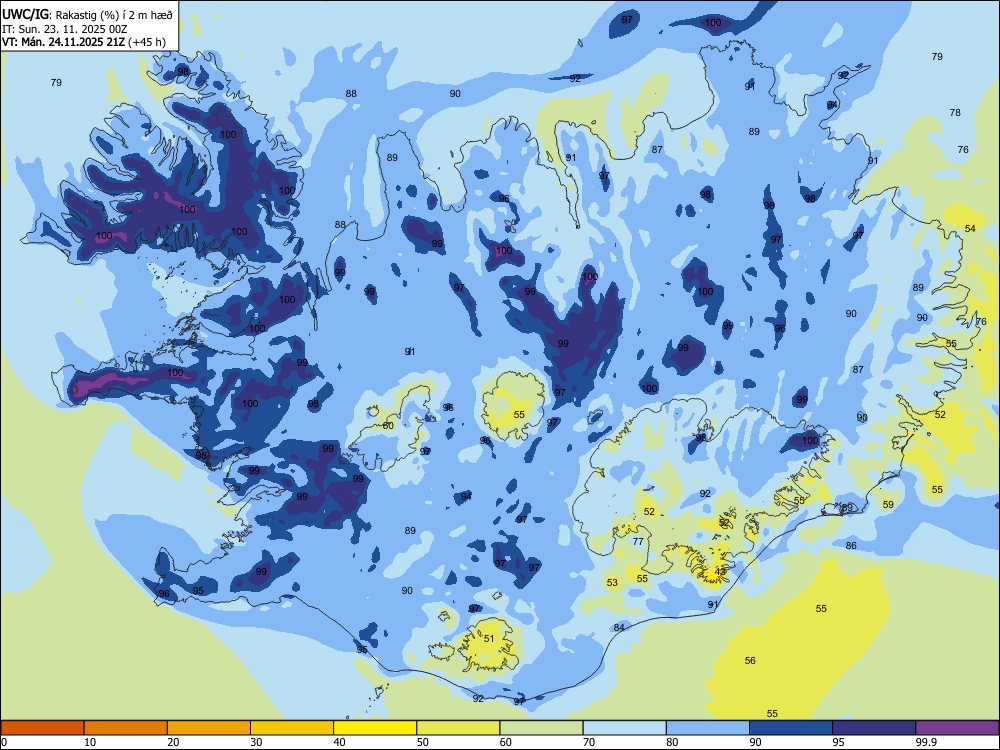Image resolution: width=1000 pixels, height=750 pixels.
Task: Click the map humidity value '86'
Action: pos(851,545)
